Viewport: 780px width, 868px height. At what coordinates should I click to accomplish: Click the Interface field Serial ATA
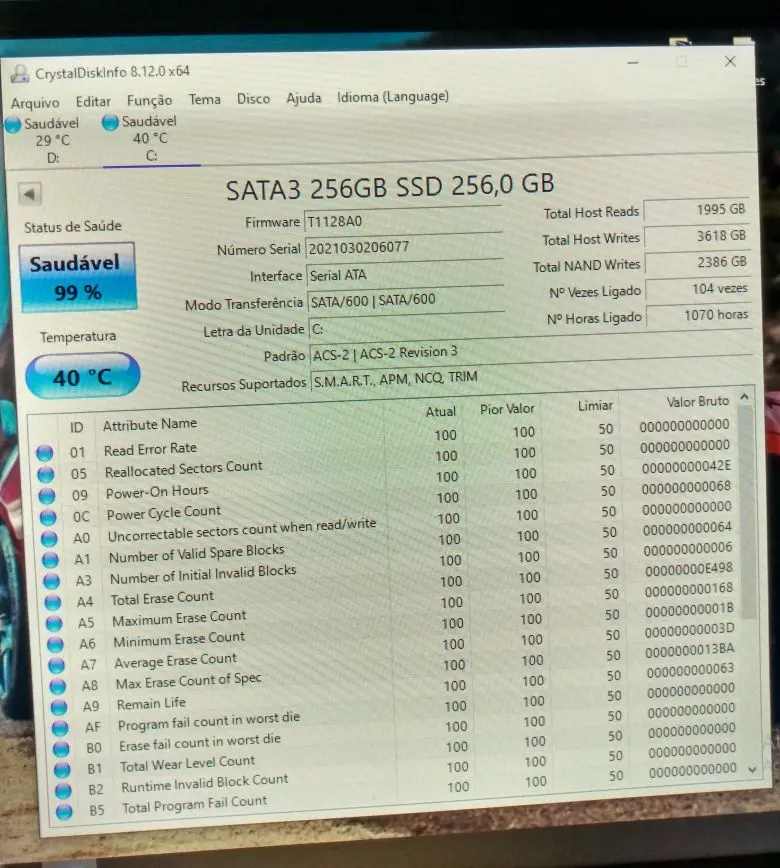[405, 274]
